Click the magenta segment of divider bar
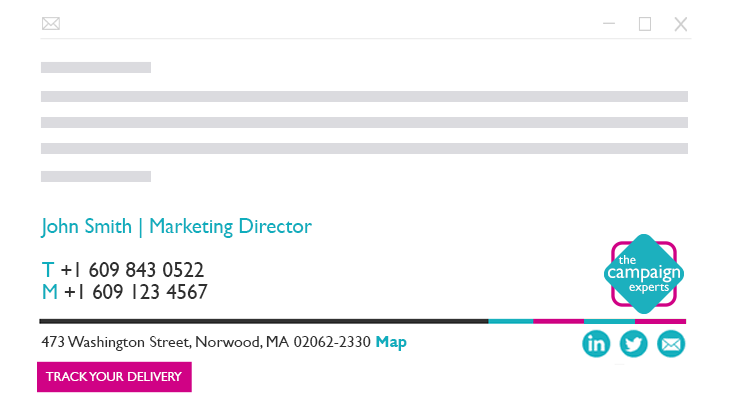The image size is (730, 401). [558, 321]
